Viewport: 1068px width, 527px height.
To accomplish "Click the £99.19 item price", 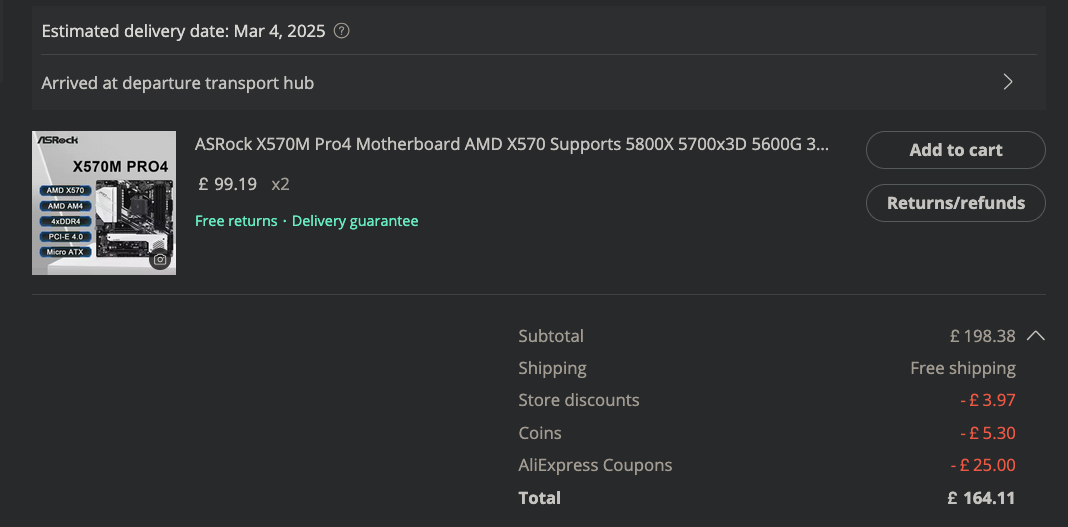I will click(228, 184).
